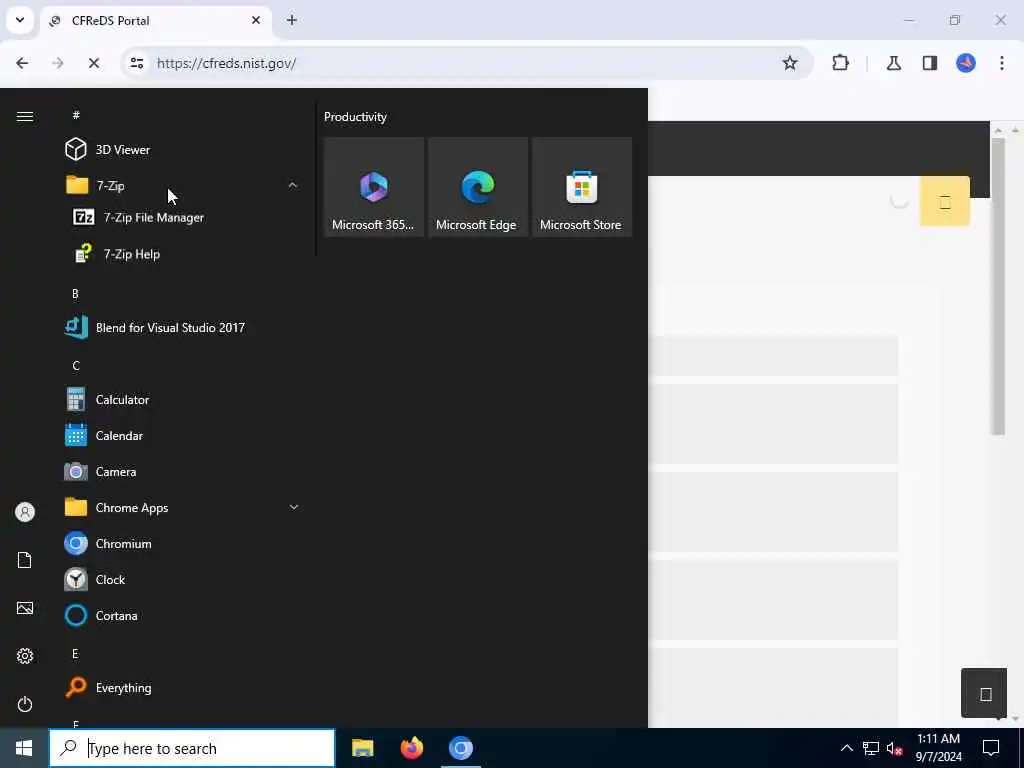View site information icon in address bar
The image size is (1024, 768).
136,63
